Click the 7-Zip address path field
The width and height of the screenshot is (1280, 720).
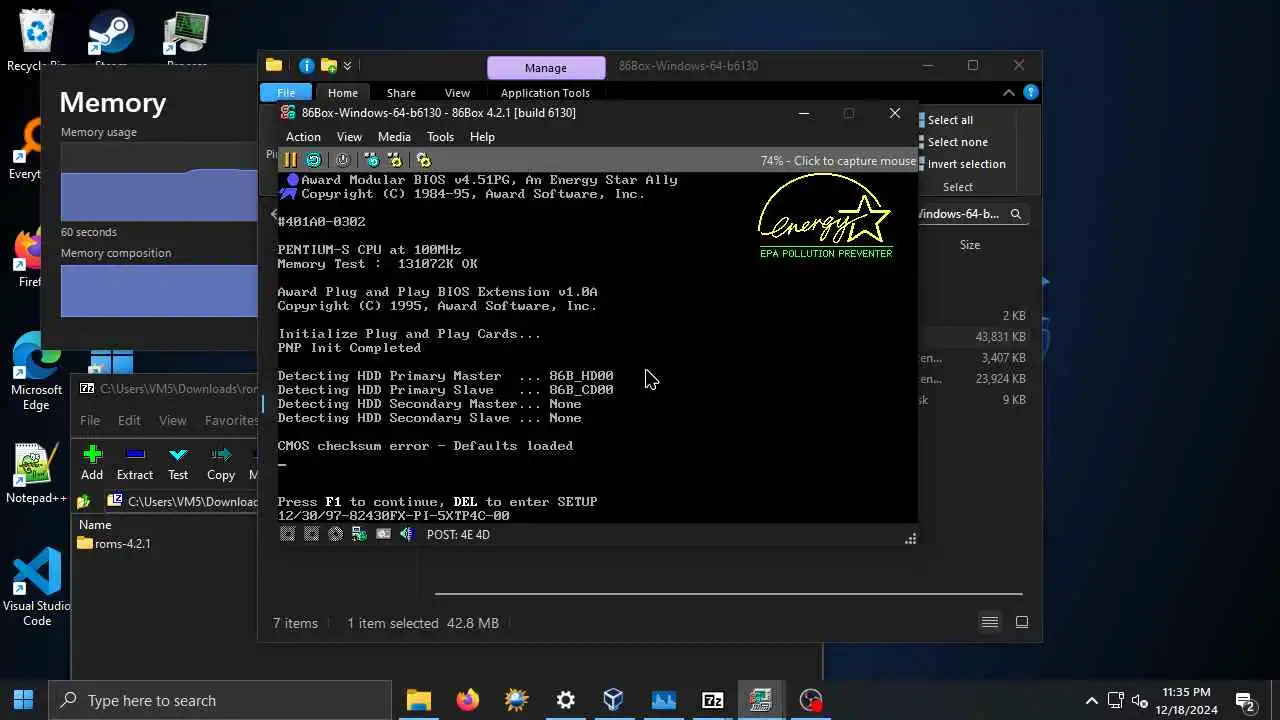[x=181, y=501]
